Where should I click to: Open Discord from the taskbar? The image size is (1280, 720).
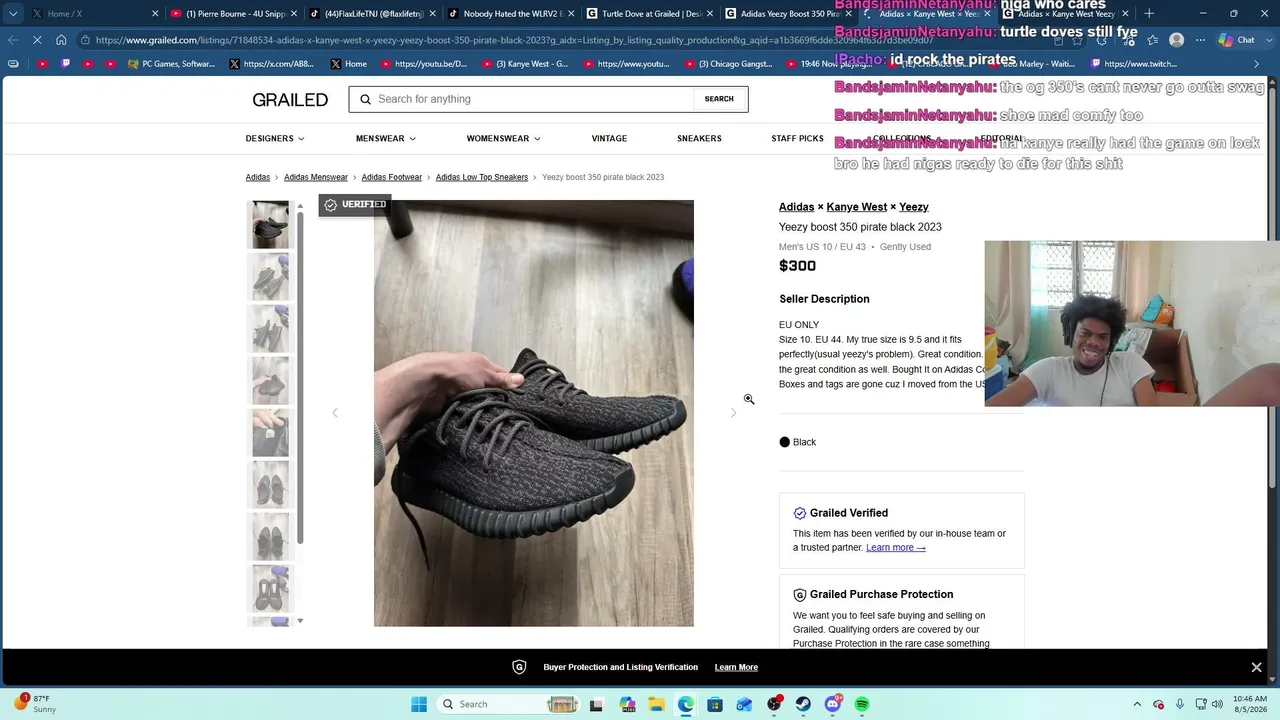[833, 704]
